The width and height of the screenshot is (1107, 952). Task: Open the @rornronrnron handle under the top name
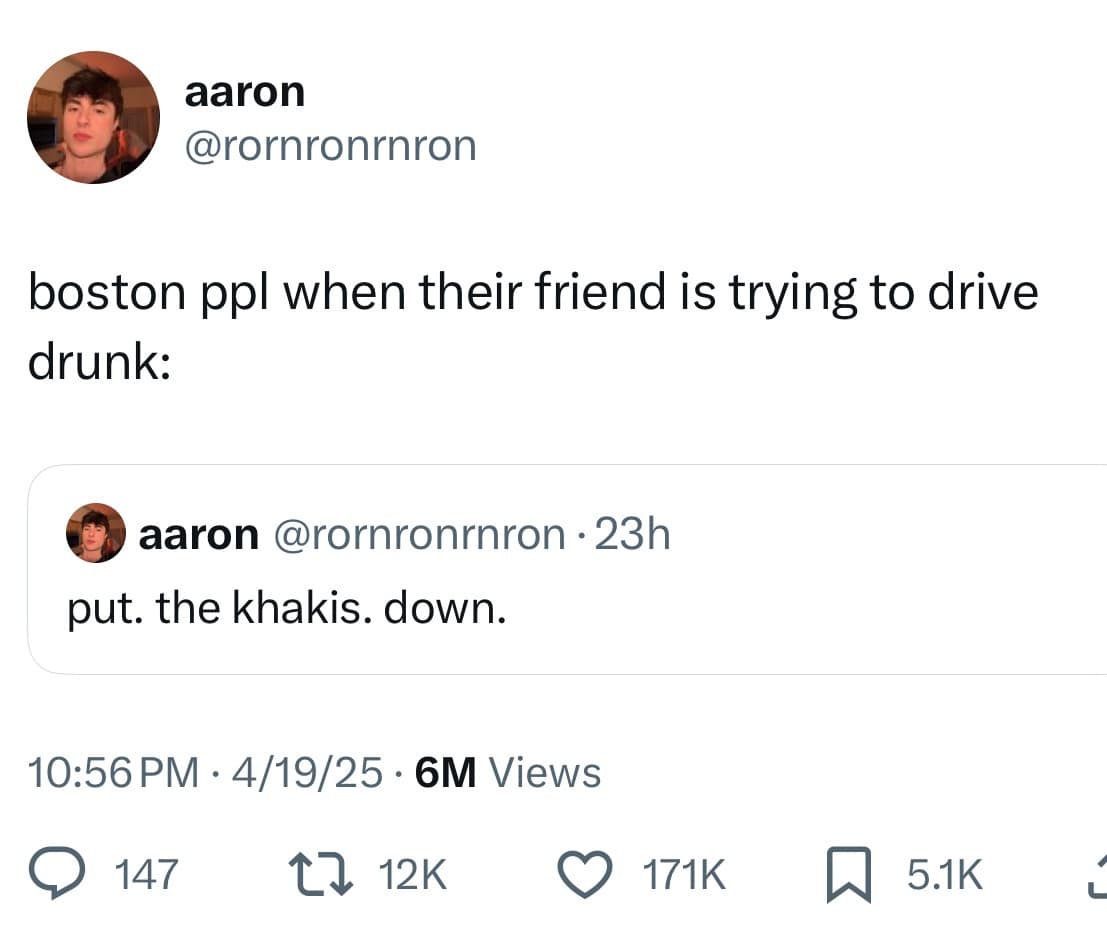pos(330,146)
